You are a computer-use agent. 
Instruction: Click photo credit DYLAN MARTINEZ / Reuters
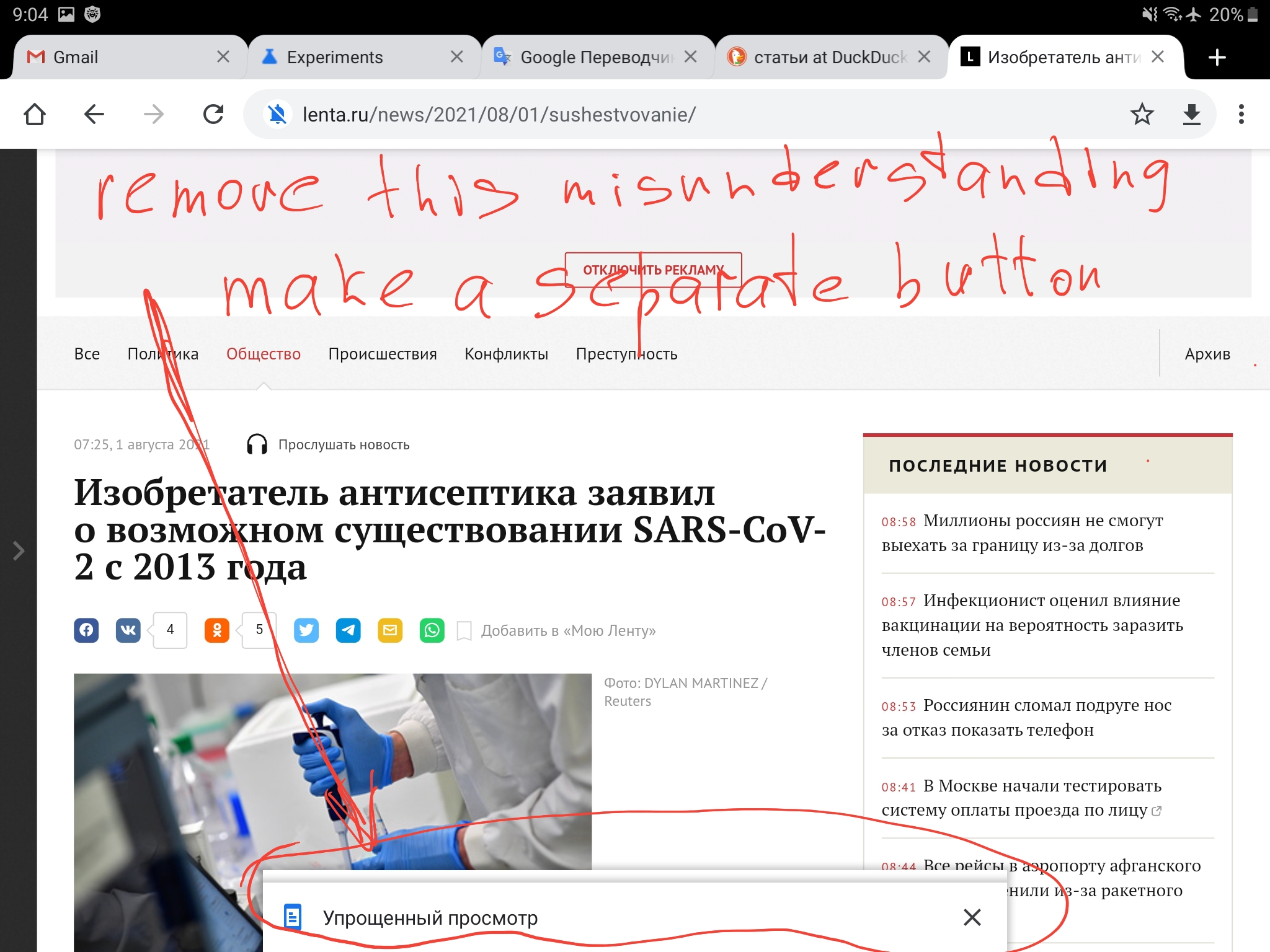[x=685, y=692]
